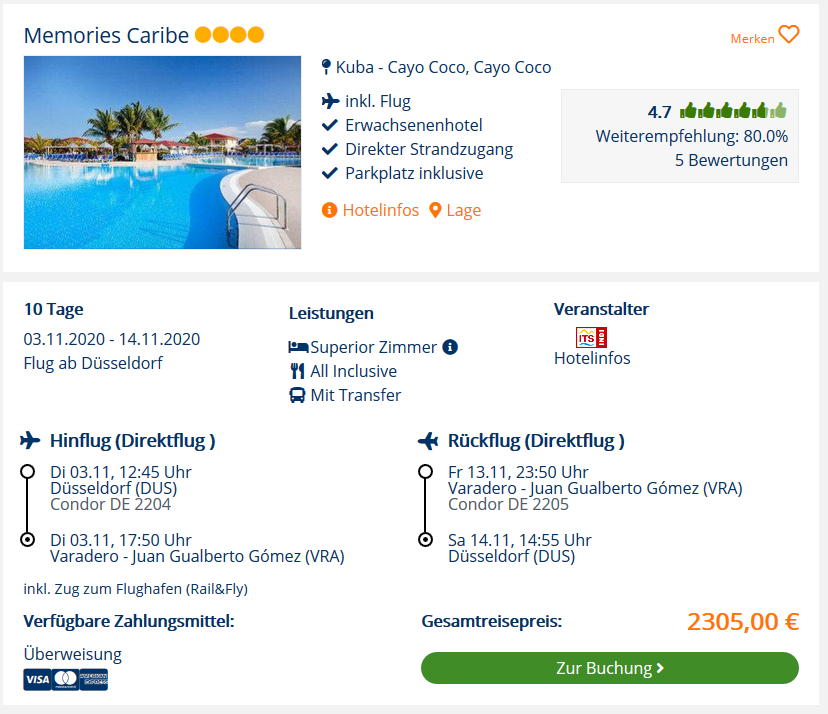
Task: Click the American Express card icon
Action: point(93,680)
